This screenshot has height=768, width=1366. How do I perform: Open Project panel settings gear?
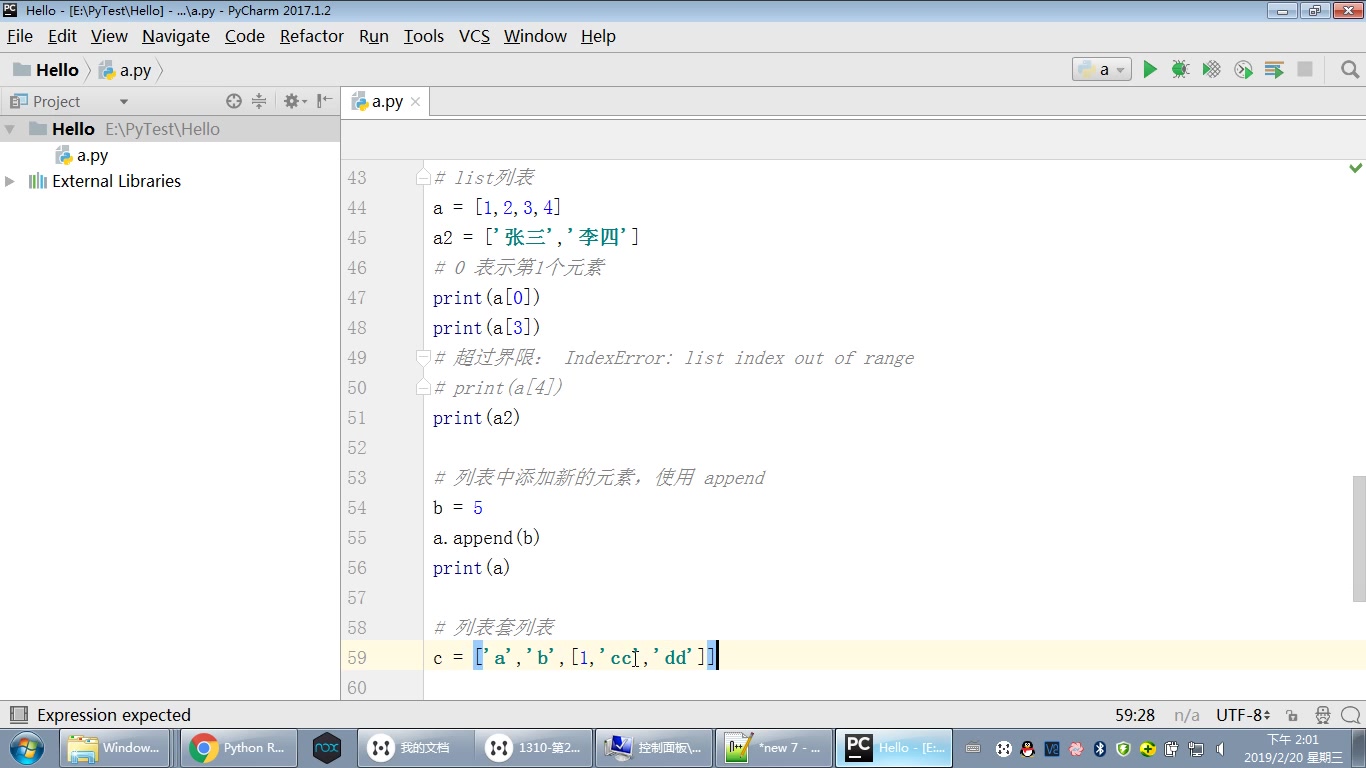(x=290, y=100)
